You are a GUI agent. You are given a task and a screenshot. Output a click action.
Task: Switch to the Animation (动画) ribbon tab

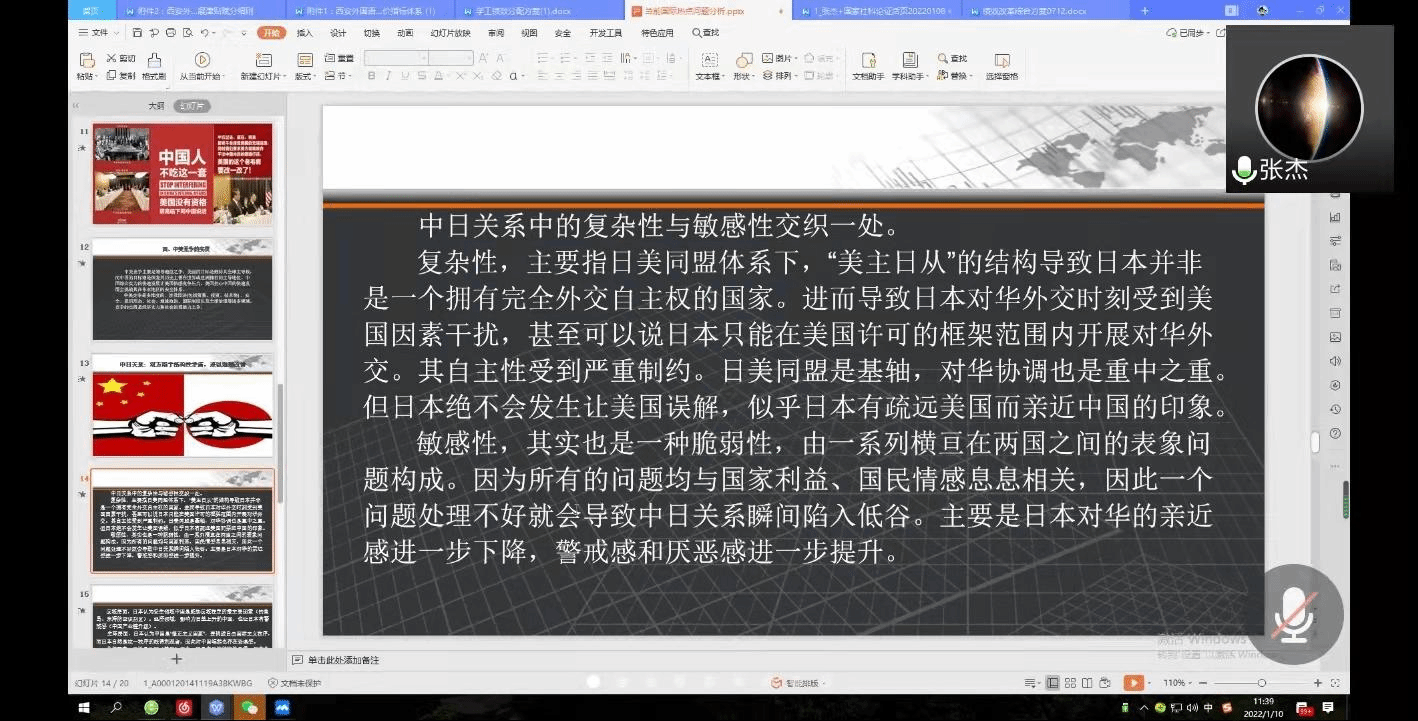click(x=405, y=33)
